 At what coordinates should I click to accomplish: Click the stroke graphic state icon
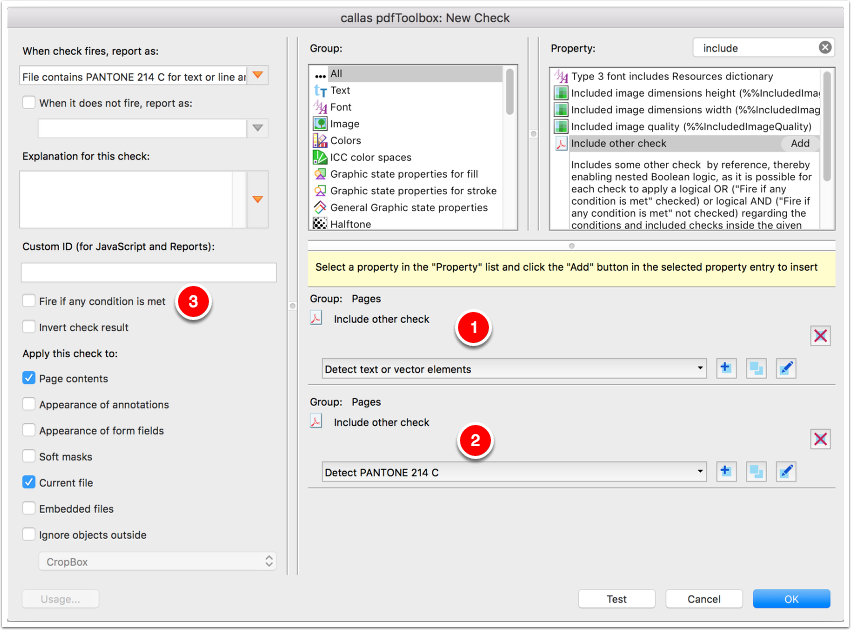pyautogui.click(x=320, y=191)
